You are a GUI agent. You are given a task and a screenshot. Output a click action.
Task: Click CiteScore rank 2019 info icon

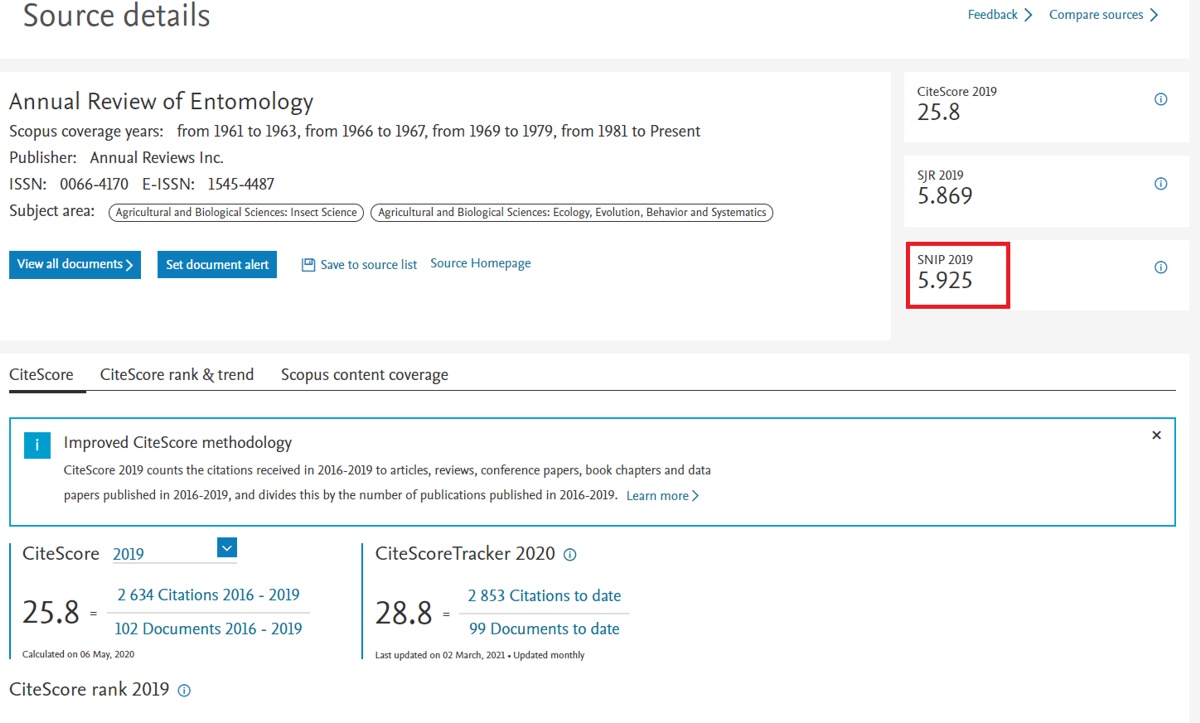(x=184, y=690)
